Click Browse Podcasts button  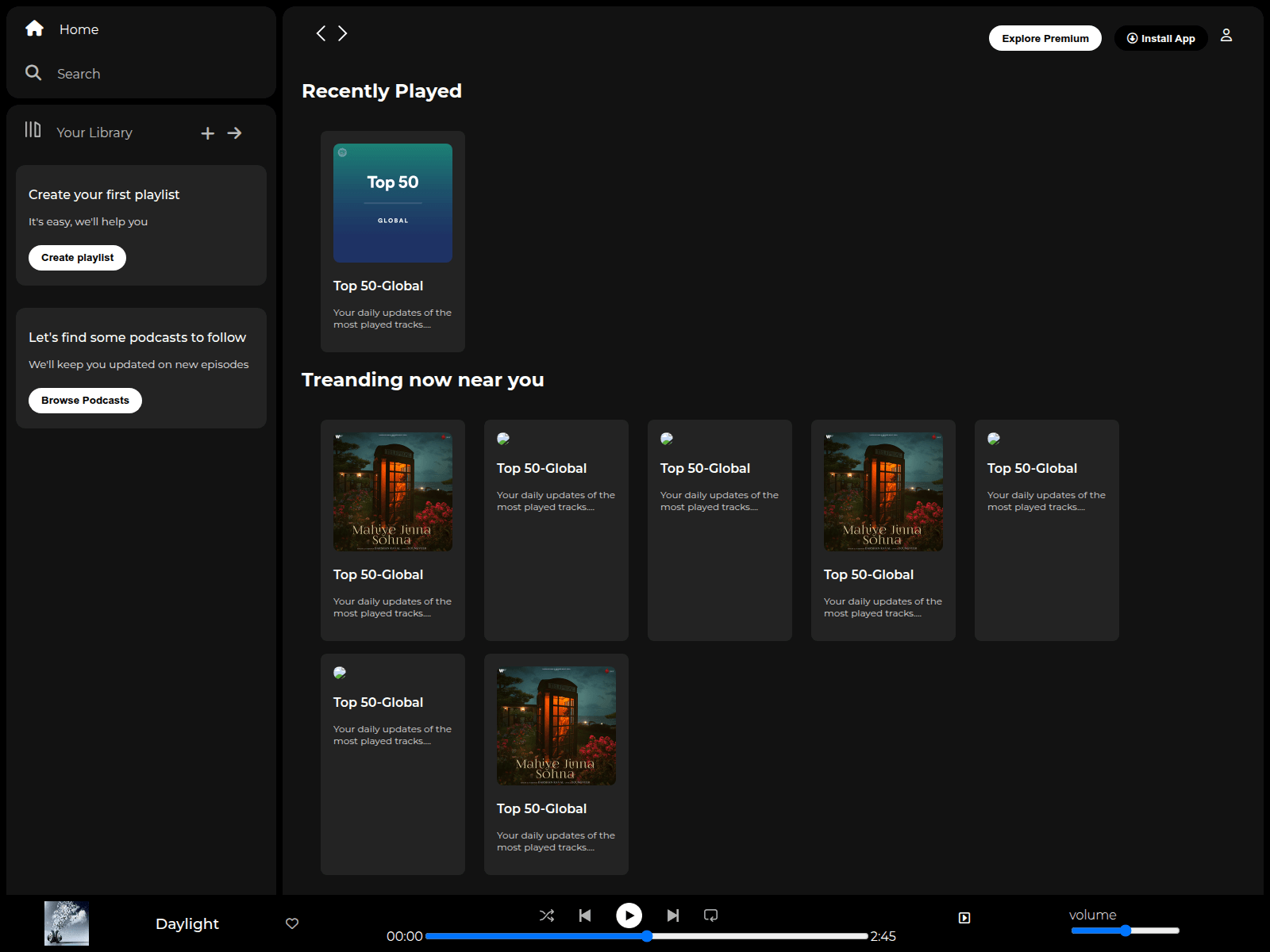[86, 401]
